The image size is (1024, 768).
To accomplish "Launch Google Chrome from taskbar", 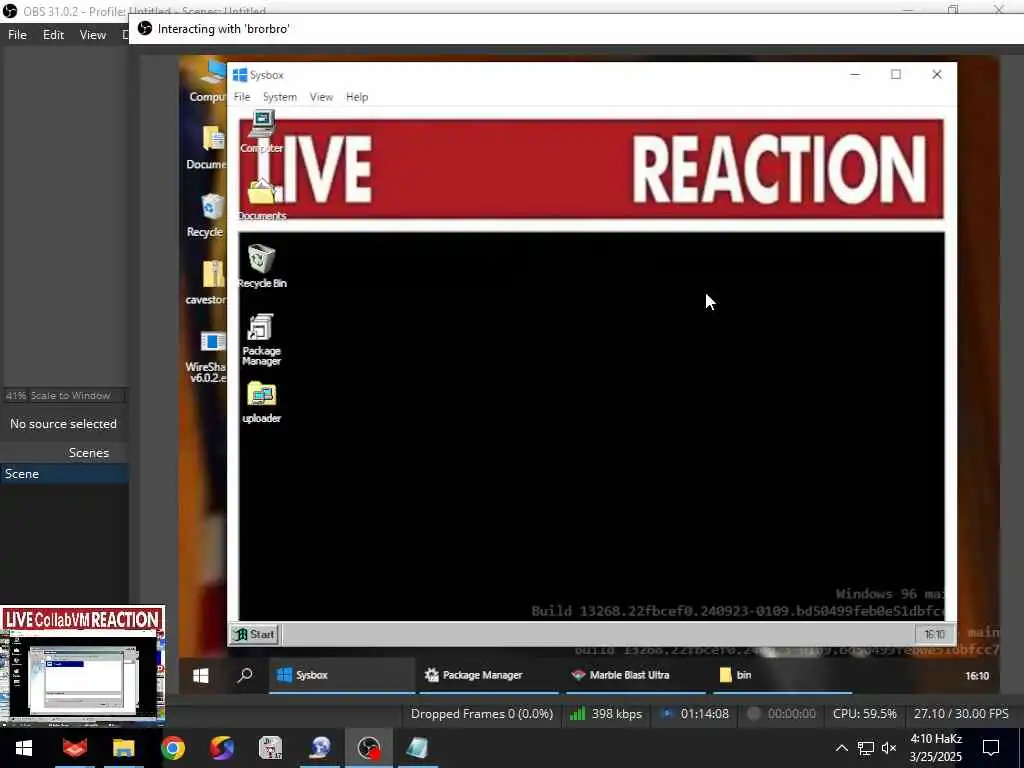I will point(173,748).
